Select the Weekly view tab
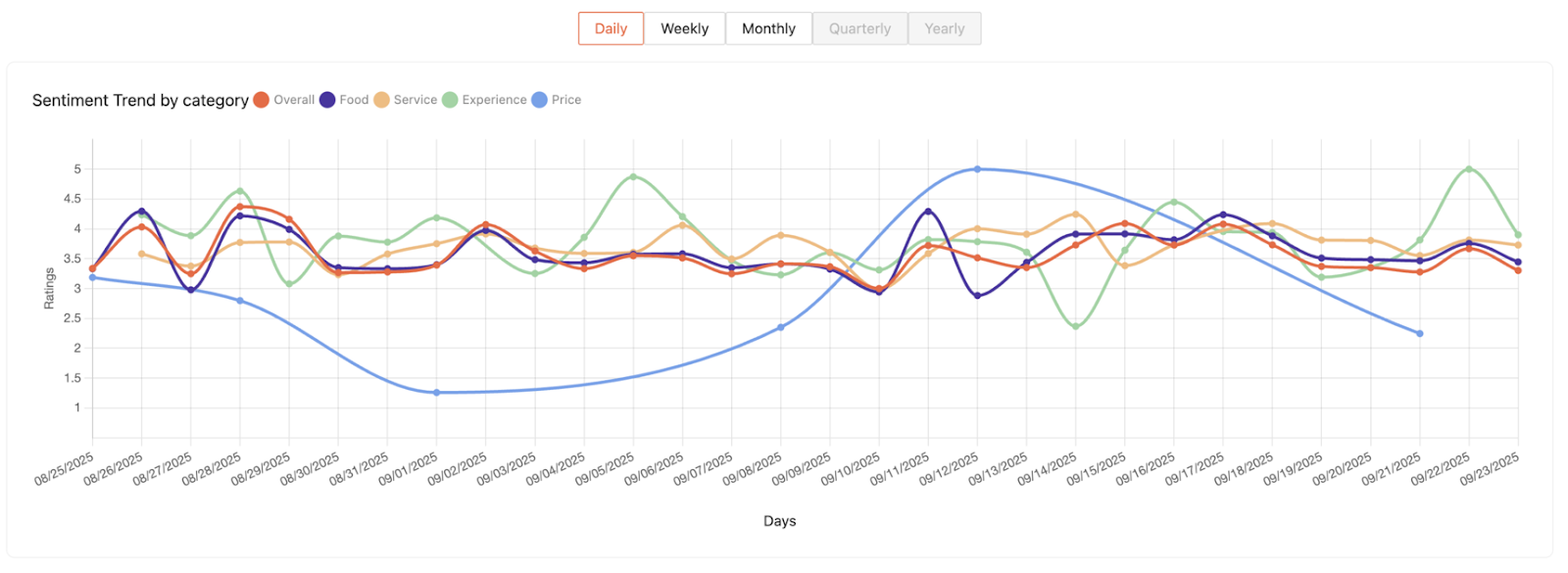The width and height of the screenshot is (1568, 573). 684,28
